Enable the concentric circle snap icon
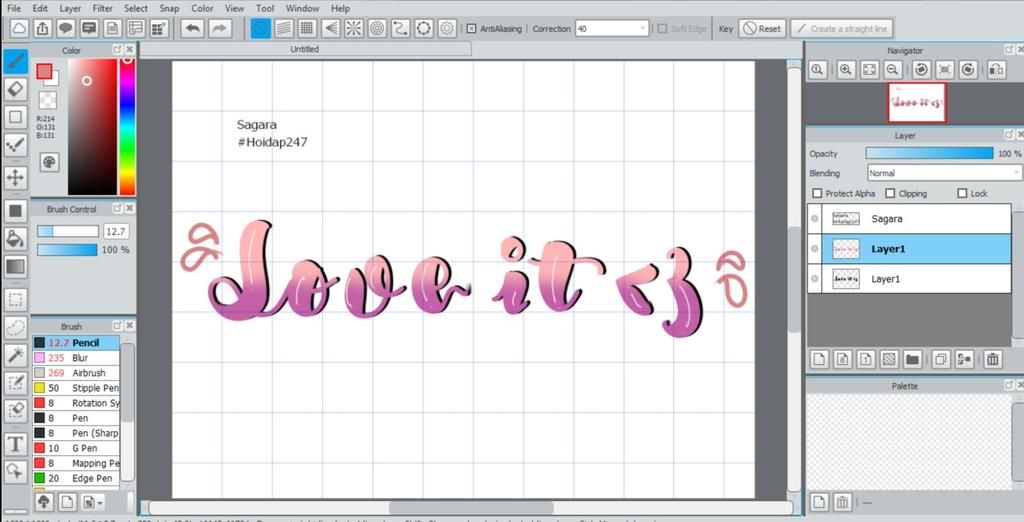The width and height of the screenshot is (1024, 522). click(377, 28)
